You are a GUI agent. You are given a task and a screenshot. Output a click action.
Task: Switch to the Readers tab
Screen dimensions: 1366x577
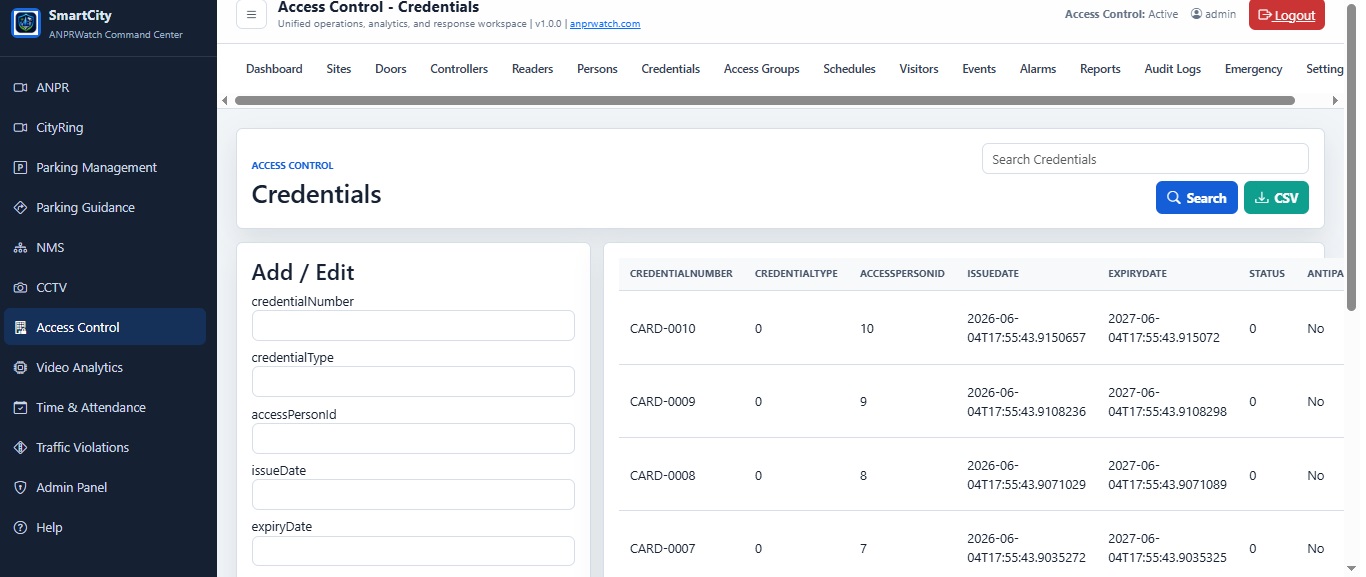click(x=533, y=69)
